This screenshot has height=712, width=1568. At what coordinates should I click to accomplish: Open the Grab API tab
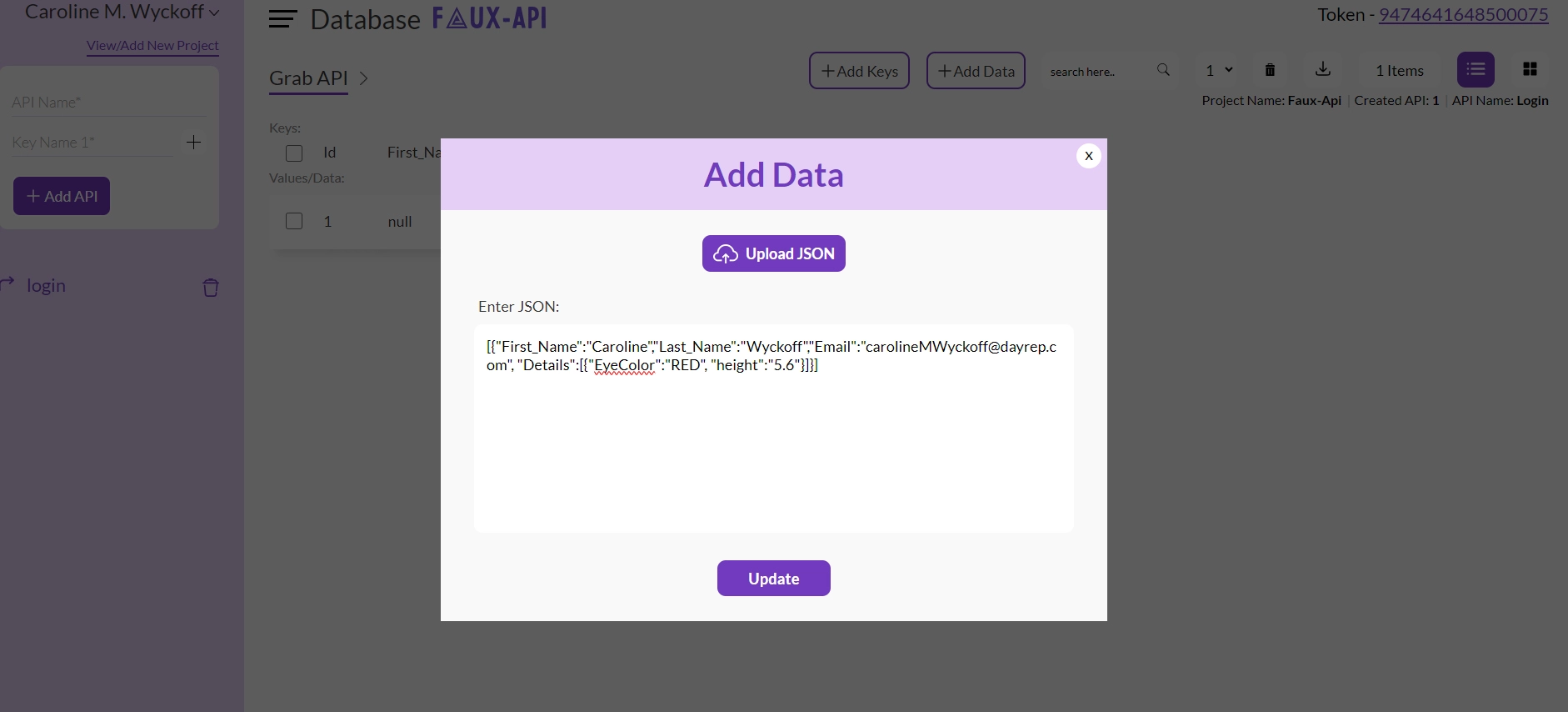308,78
